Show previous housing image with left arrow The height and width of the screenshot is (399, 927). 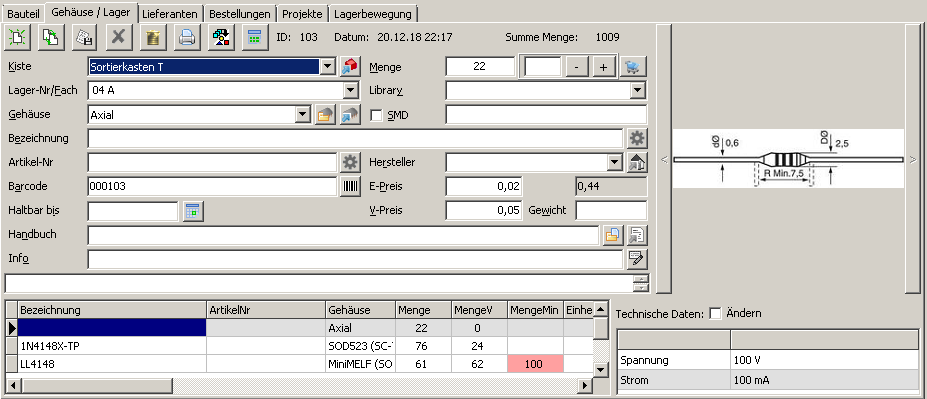pos(664,159)
